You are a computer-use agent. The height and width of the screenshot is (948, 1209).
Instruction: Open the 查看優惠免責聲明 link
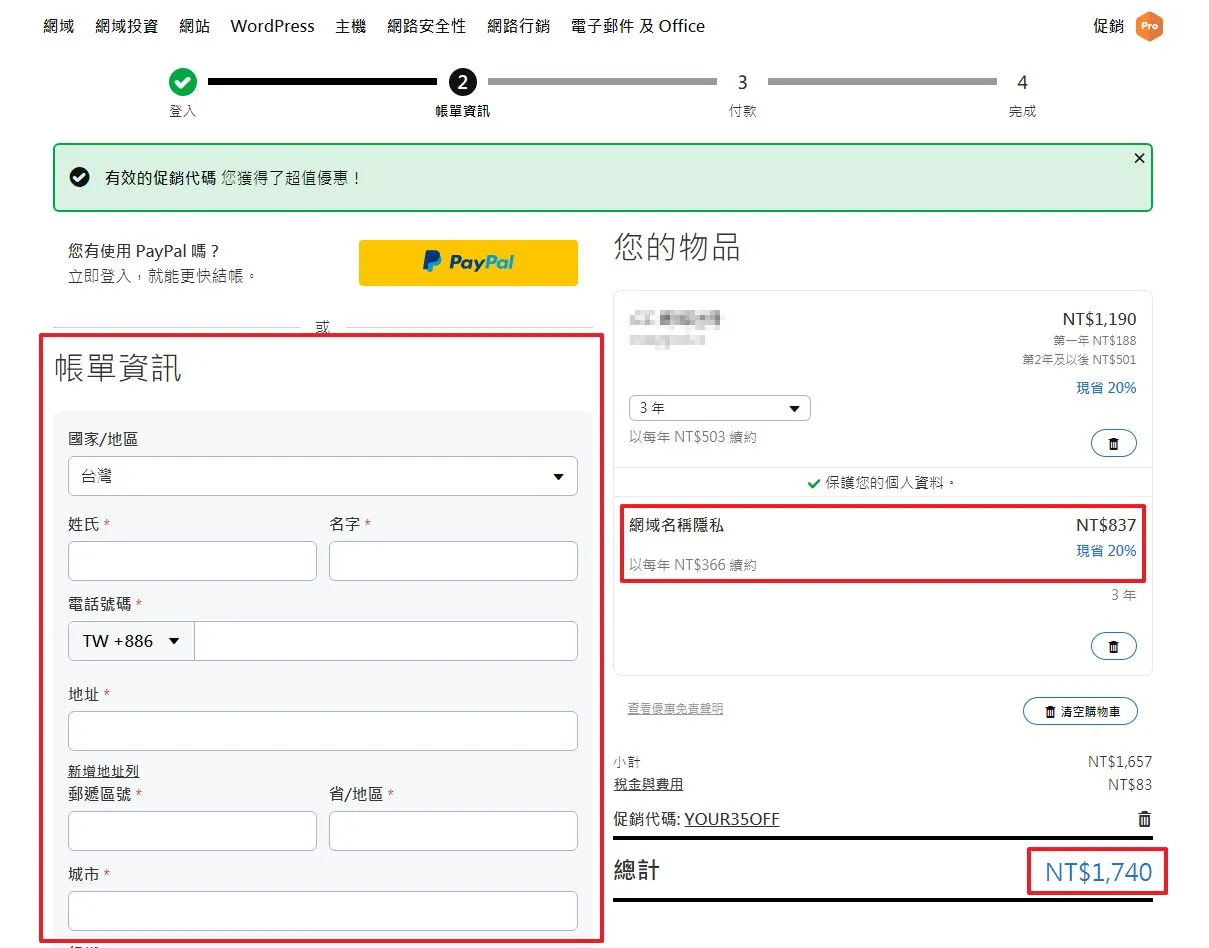[x=675, y=709]
